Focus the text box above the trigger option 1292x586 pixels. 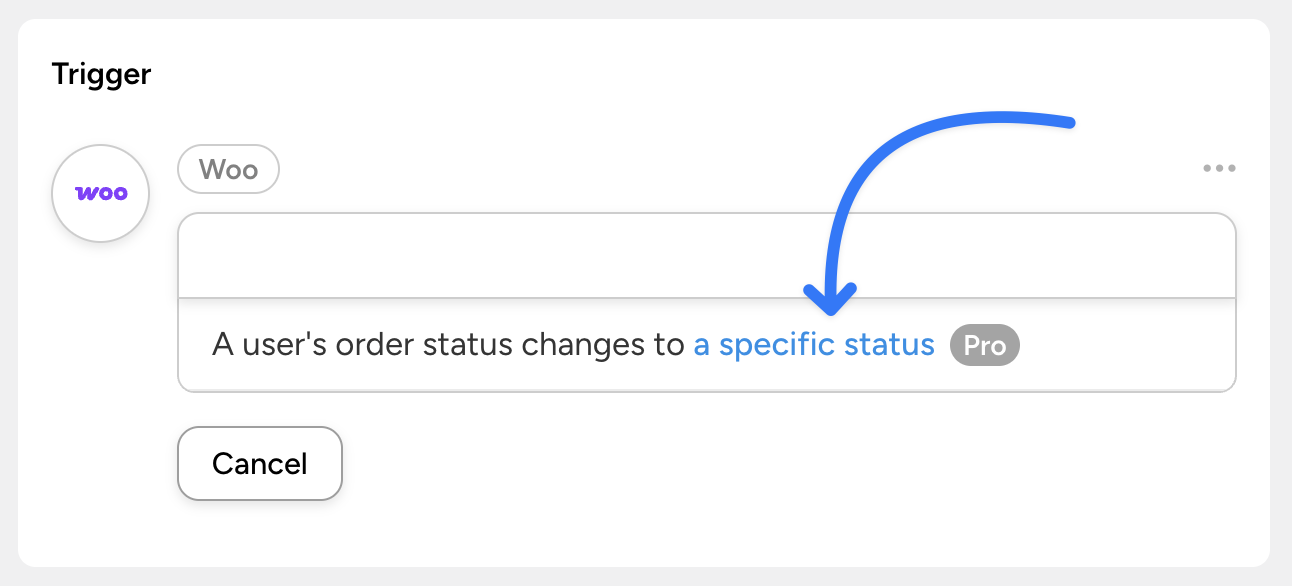706,256
